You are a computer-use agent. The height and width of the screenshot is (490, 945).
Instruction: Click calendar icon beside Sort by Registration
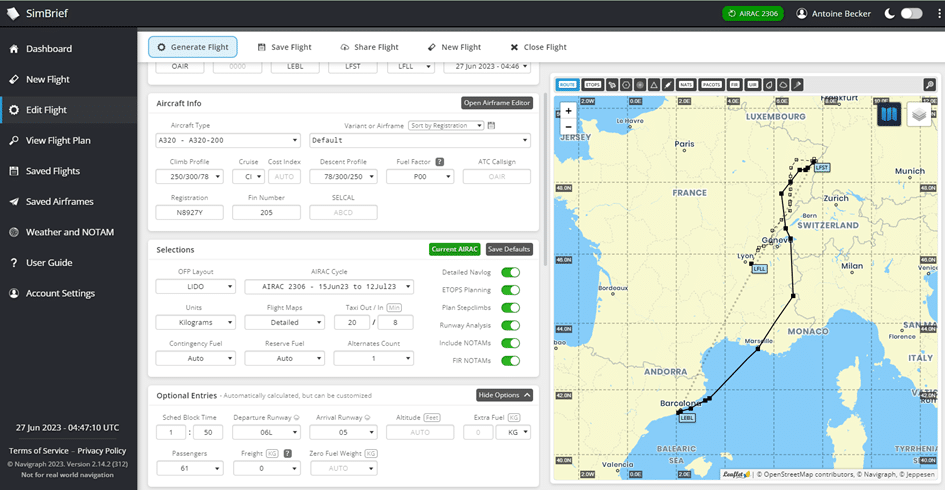tap(491, 125)
